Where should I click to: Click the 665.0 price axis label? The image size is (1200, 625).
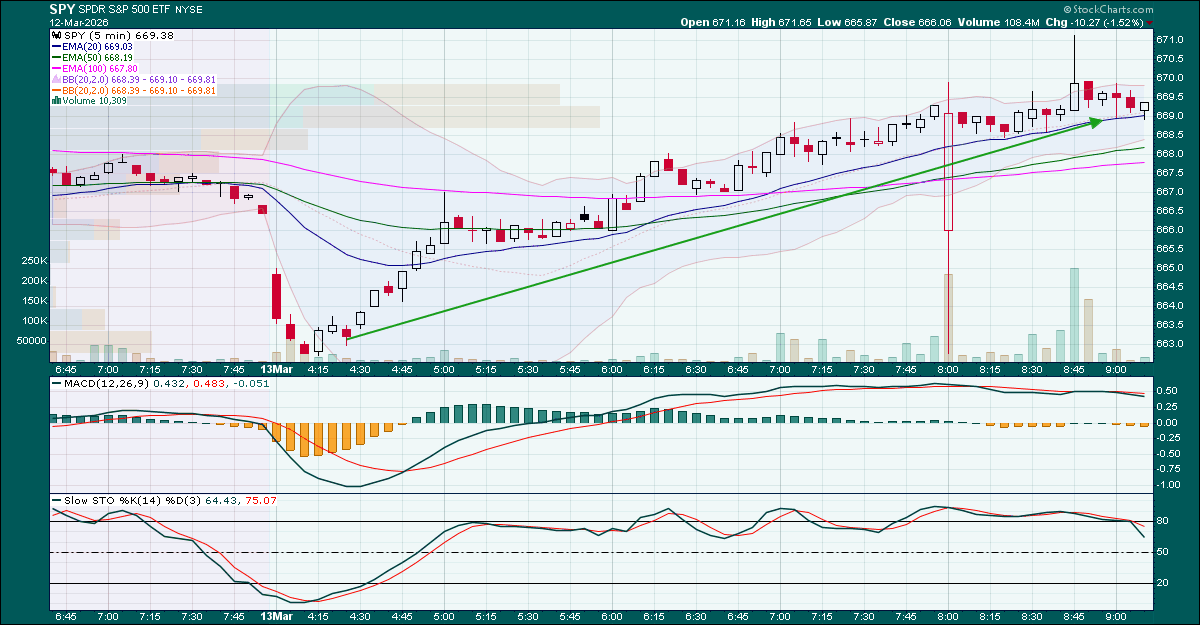tap(1171, 268)
